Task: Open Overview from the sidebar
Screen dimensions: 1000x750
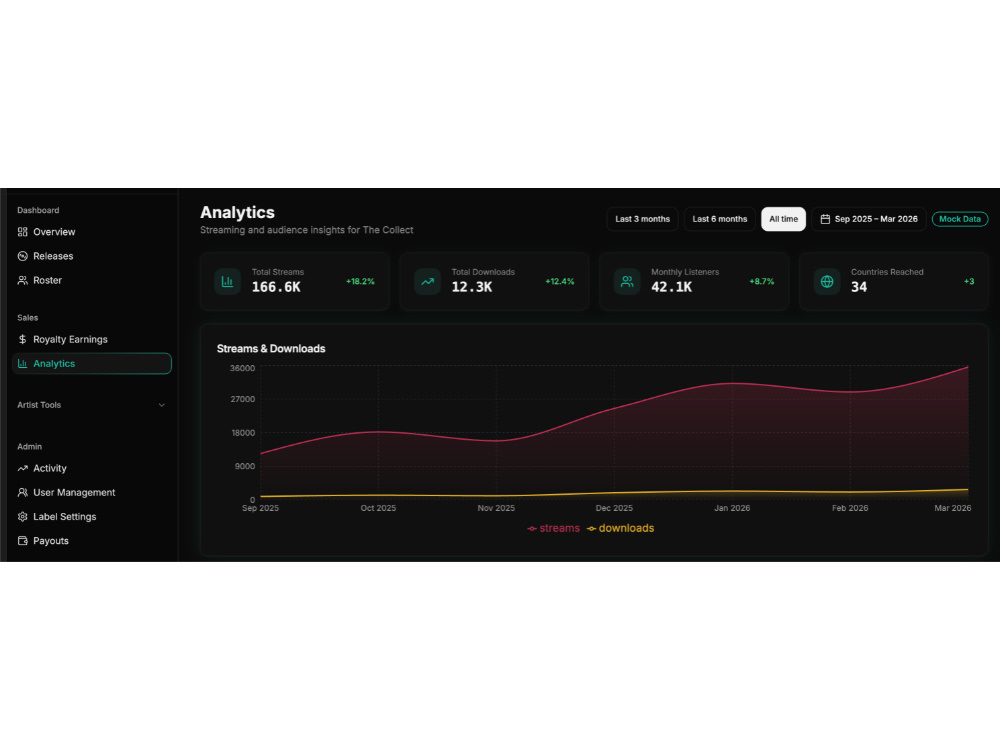Action: pos(91,232)
